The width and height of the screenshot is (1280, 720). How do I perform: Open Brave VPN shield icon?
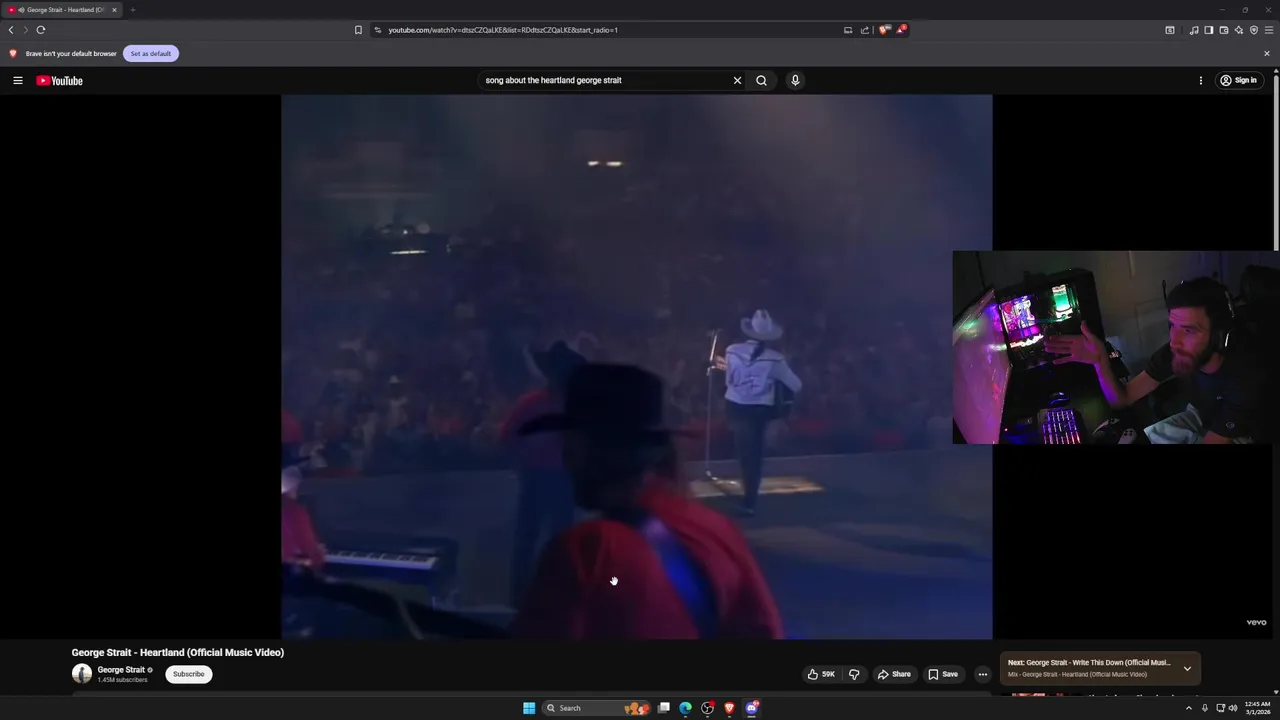1253,30
